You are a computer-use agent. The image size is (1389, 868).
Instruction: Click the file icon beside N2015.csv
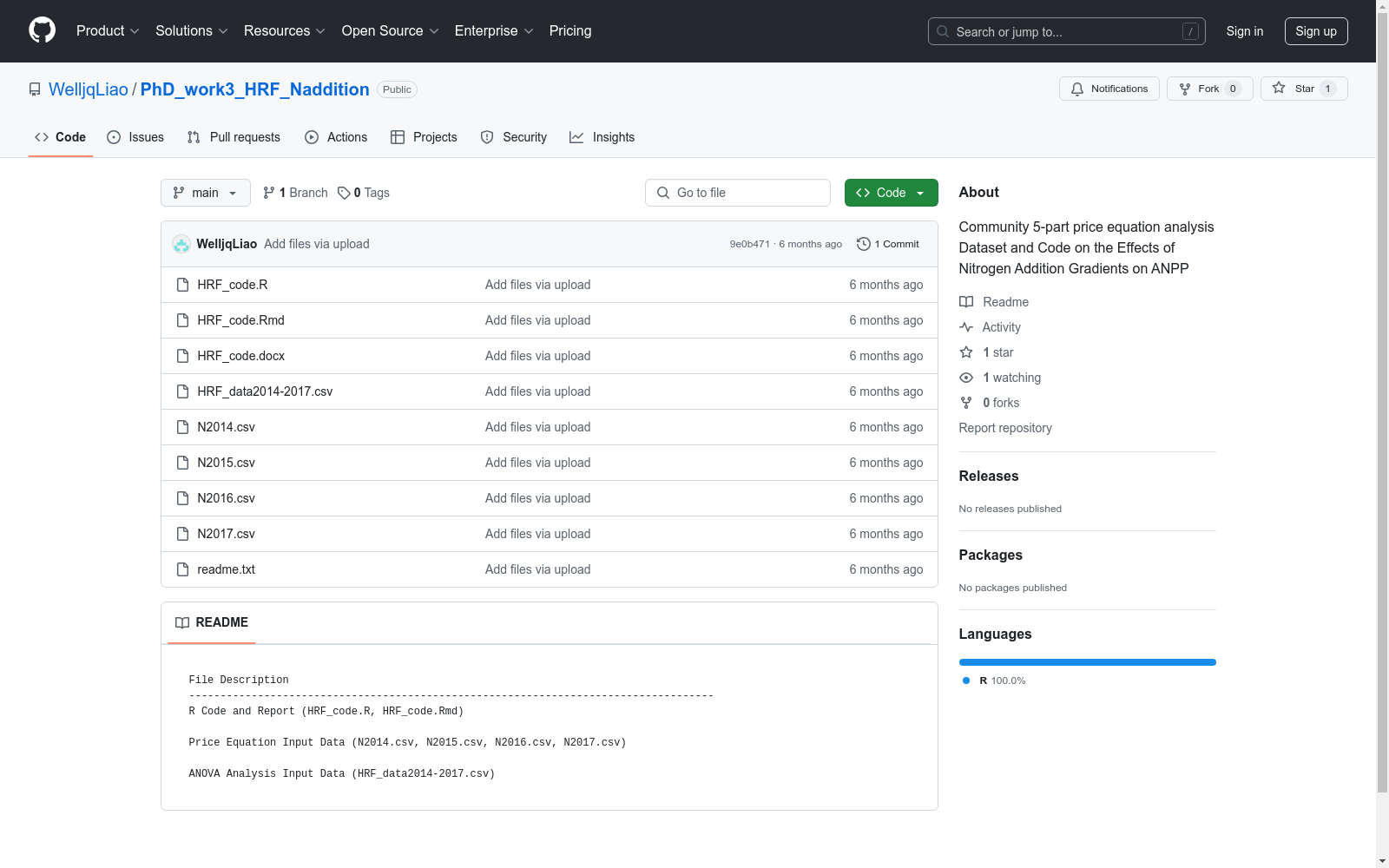point(182,463)
